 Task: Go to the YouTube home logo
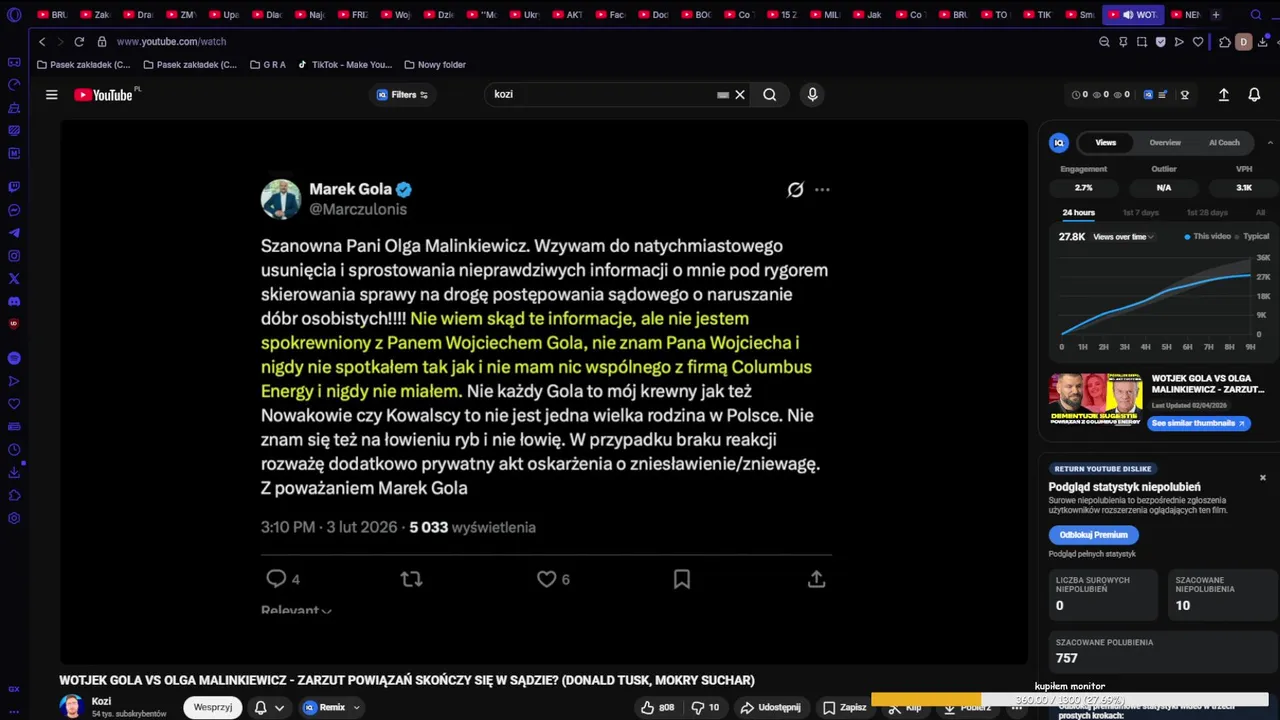pos(104,95)
